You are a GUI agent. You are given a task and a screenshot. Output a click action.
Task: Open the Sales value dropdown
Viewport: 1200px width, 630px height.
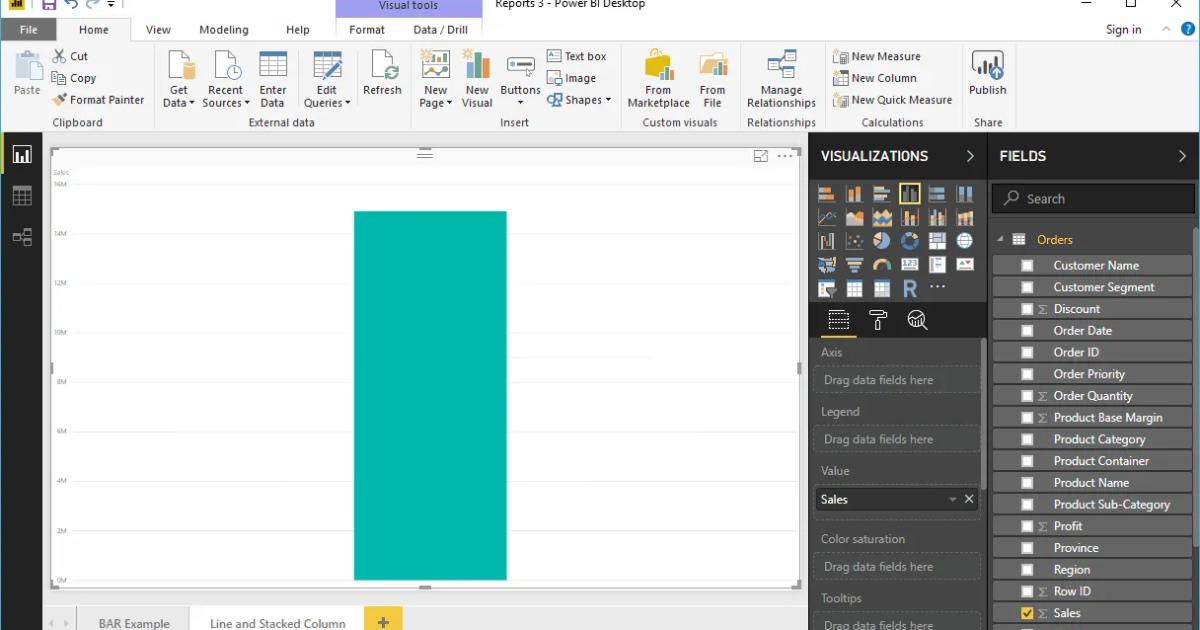952,499
